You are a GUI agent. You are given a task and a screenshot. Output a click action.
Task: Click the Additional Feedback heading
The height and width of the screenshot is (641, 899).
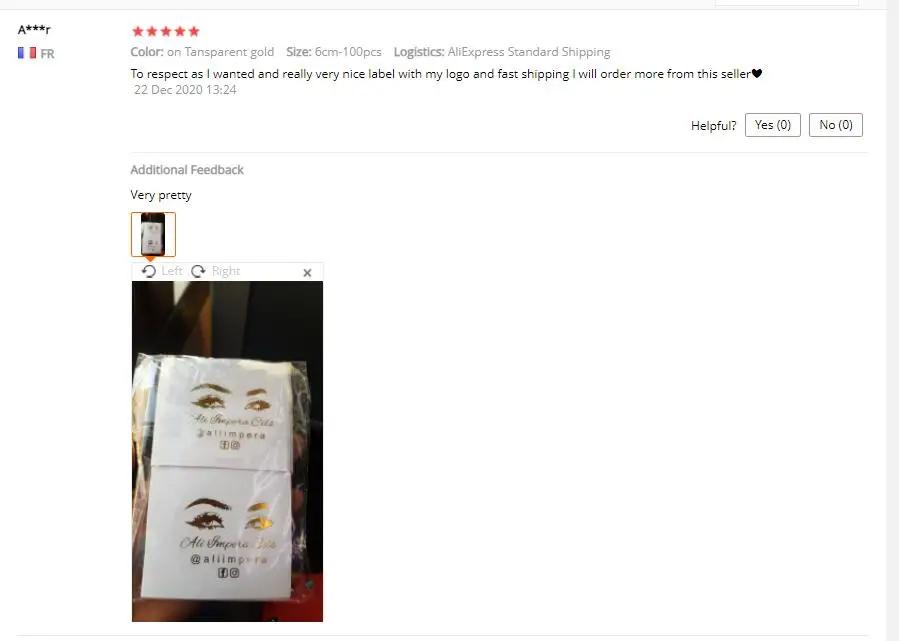[x=187, y=170]
